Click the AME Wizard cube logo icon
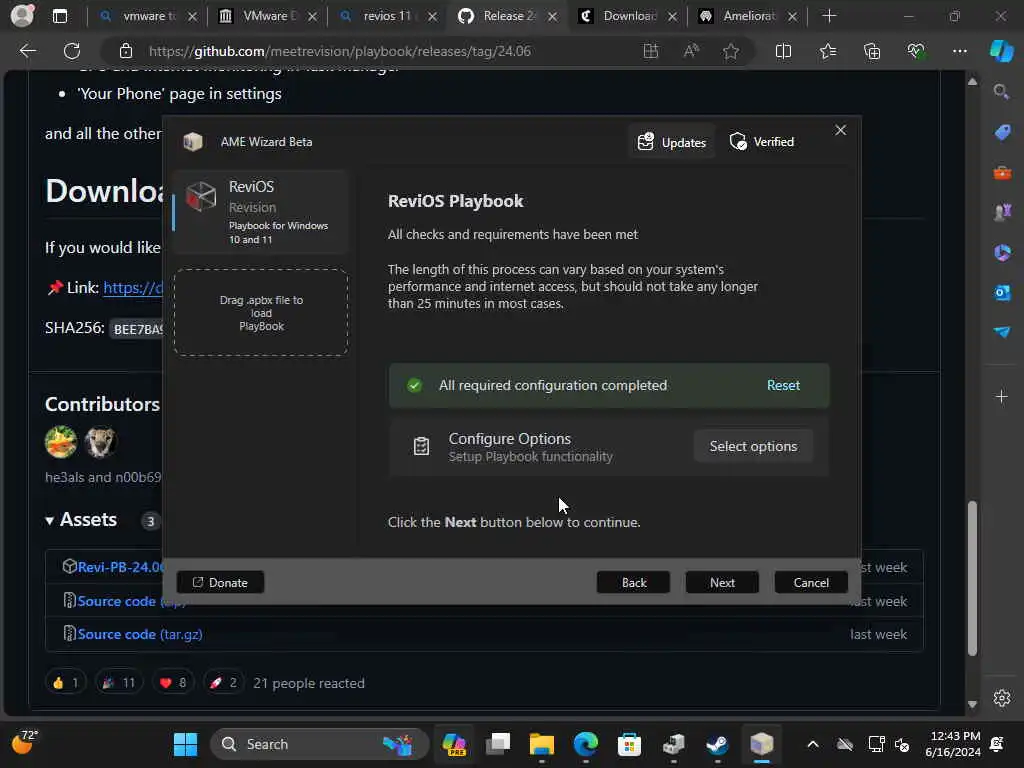The width and height of the screenshot is (1024, 768). pos(193,142)
